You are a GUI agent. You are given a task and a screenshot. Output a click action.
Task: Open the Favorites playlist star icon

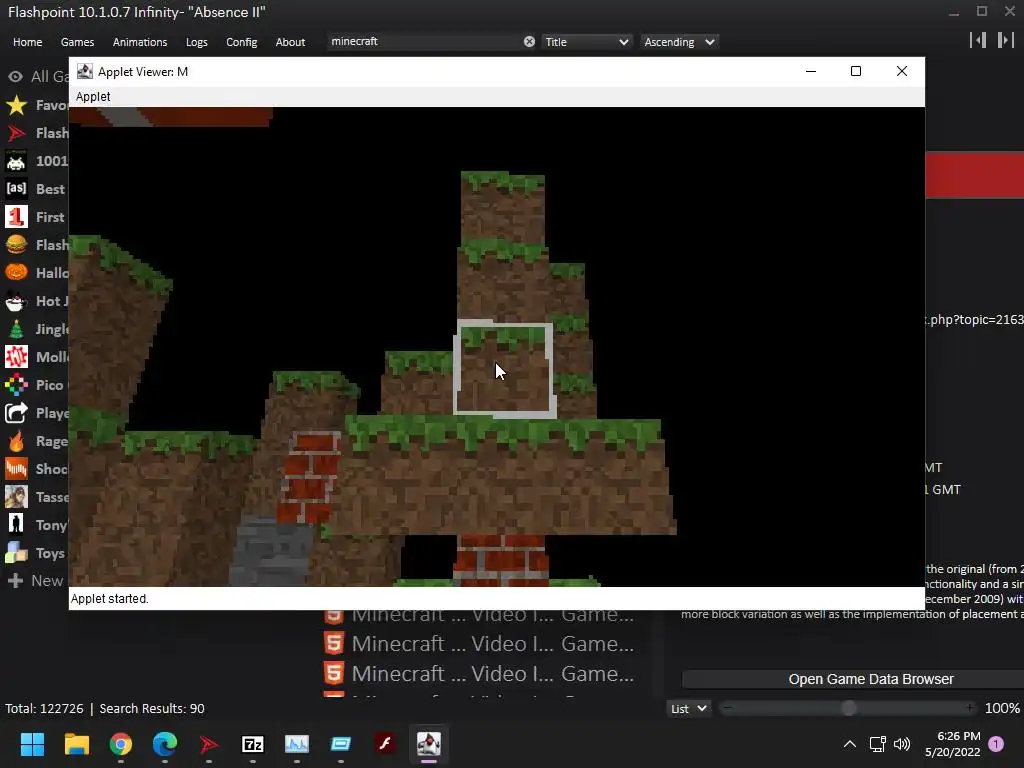(x=16, y=105)
